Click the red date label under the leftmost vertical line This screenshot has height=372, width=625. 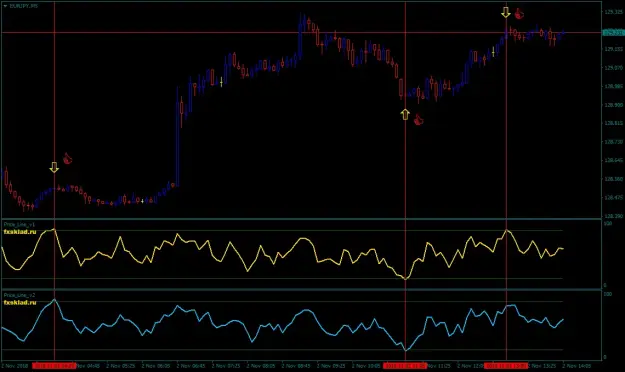click(54, 366)
